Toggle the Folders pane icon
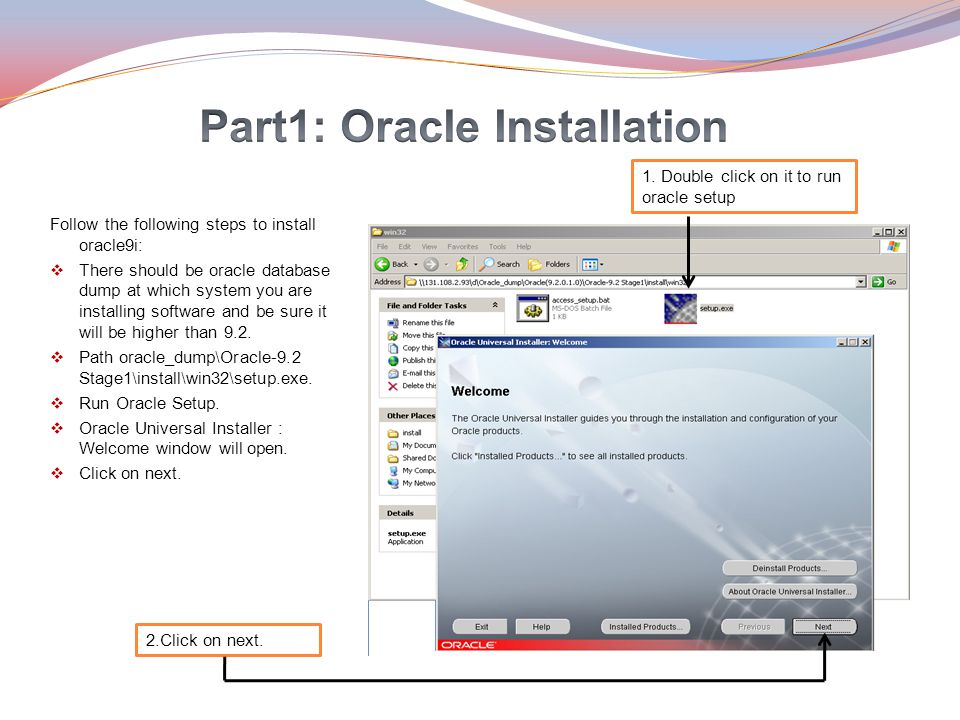The height and width of the screenshot is (720, 960). [x=535, y=264]
